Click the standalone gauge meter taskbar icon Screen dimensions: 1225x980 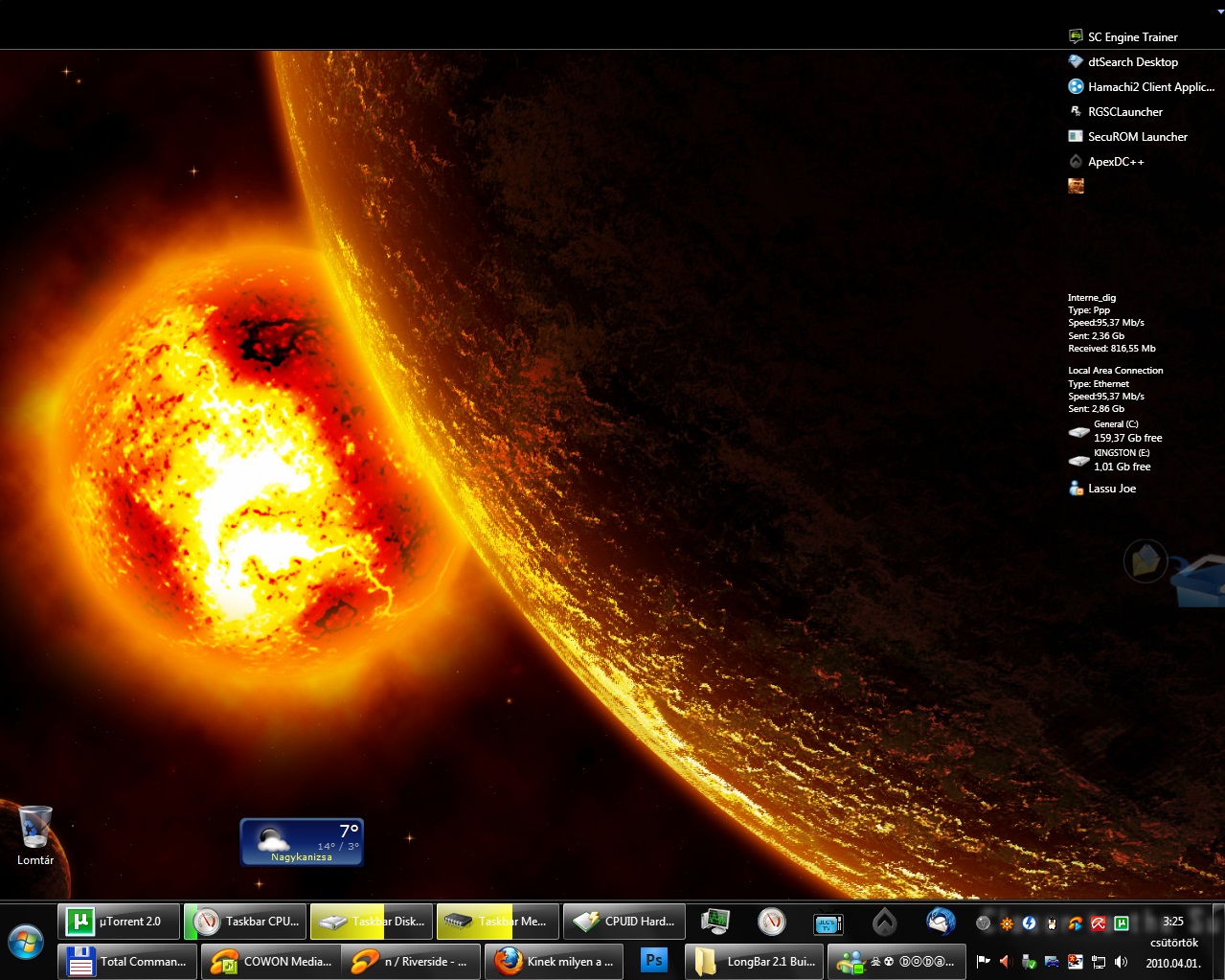(x=771, y=923)
